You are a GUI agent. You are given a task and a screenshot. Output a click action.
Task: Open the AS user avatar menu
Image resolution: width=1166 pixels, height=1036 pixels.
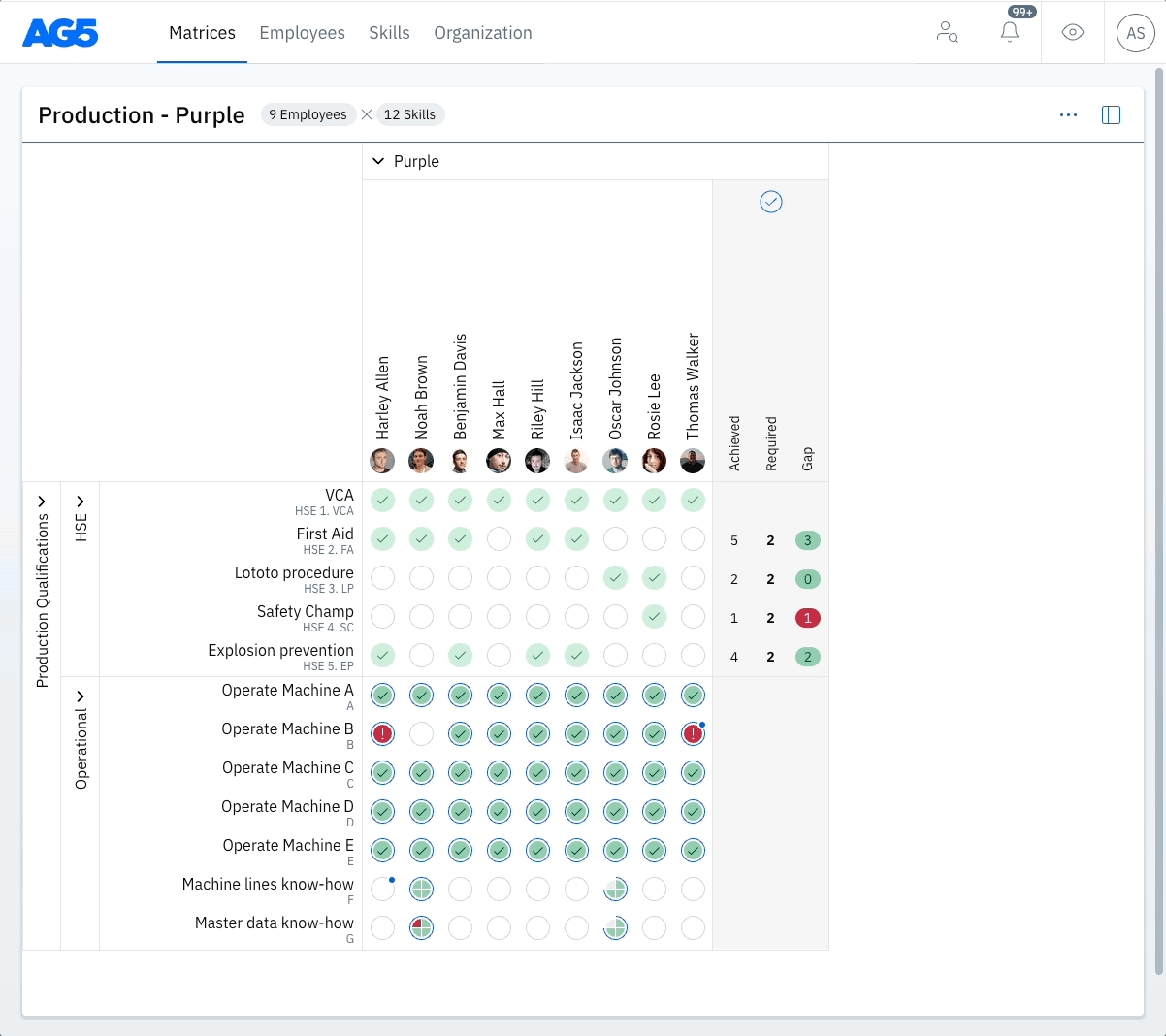[1135, 33]
